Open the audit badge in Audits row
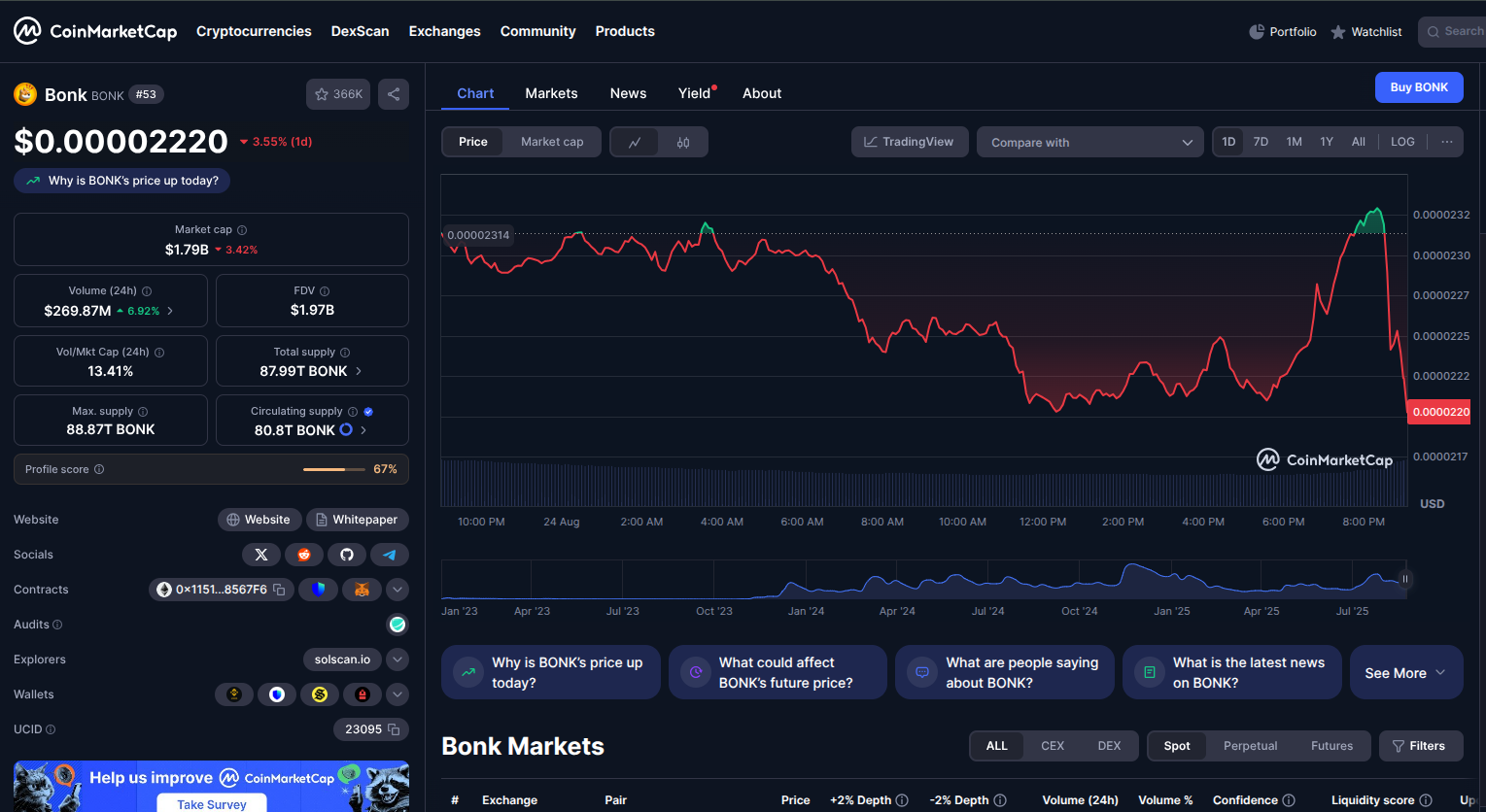 tap(397, 625)
